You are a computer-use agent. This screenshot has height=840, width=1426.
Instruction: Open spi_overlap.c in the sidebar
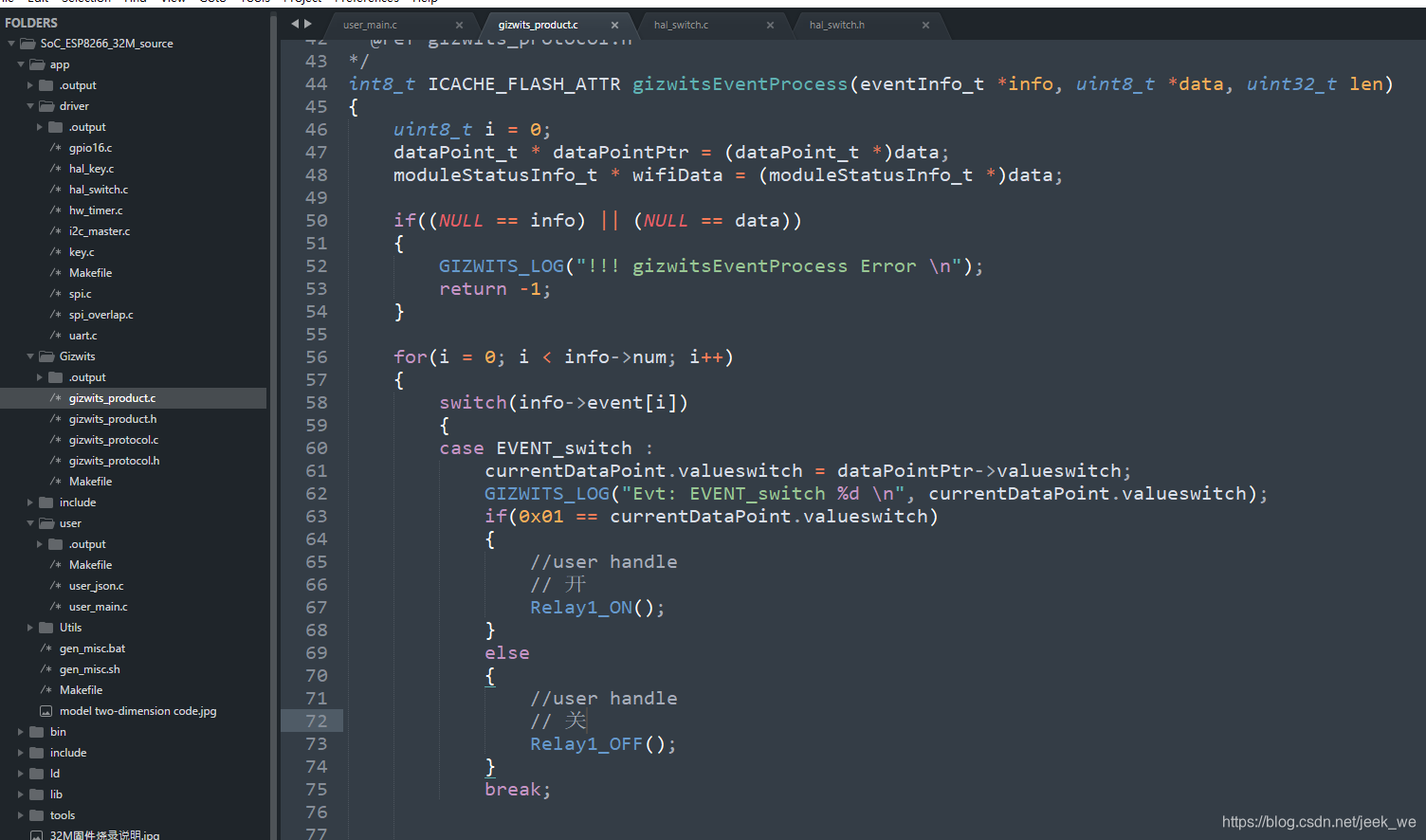(101, 315)
